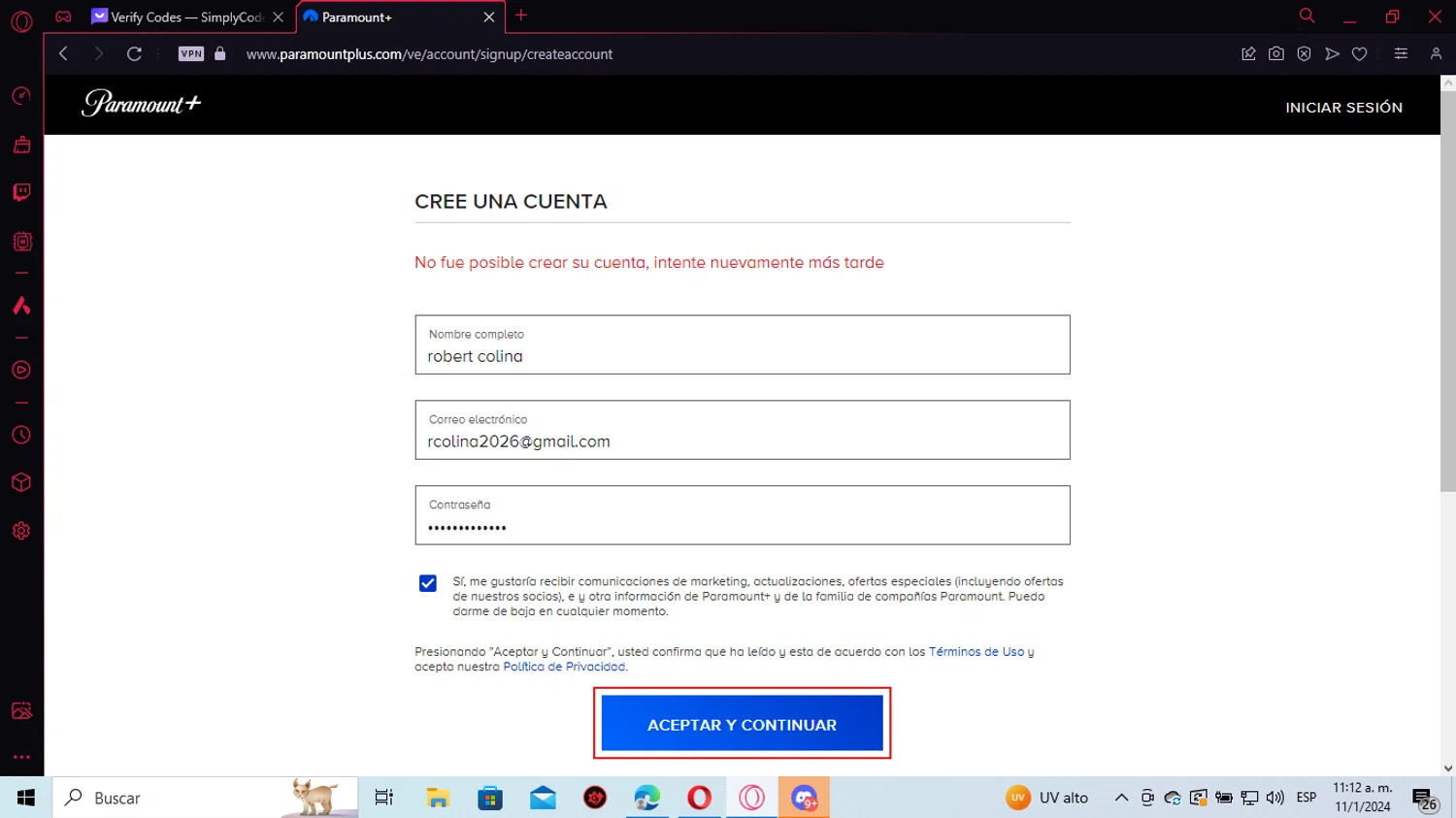The image size is (1456, 818).
Task: Open Opera GX from taskbar
Action: pyautogui.click(x=752, y=798)
